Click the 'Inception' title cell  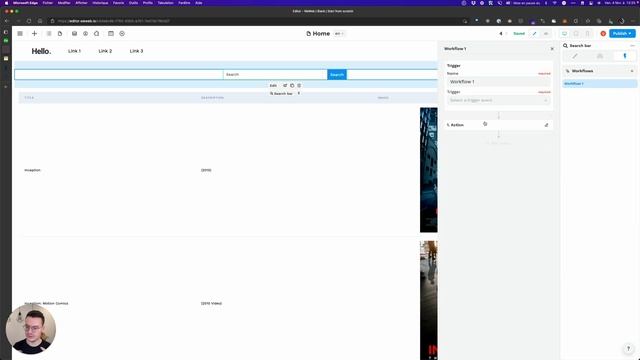(32, 170)
